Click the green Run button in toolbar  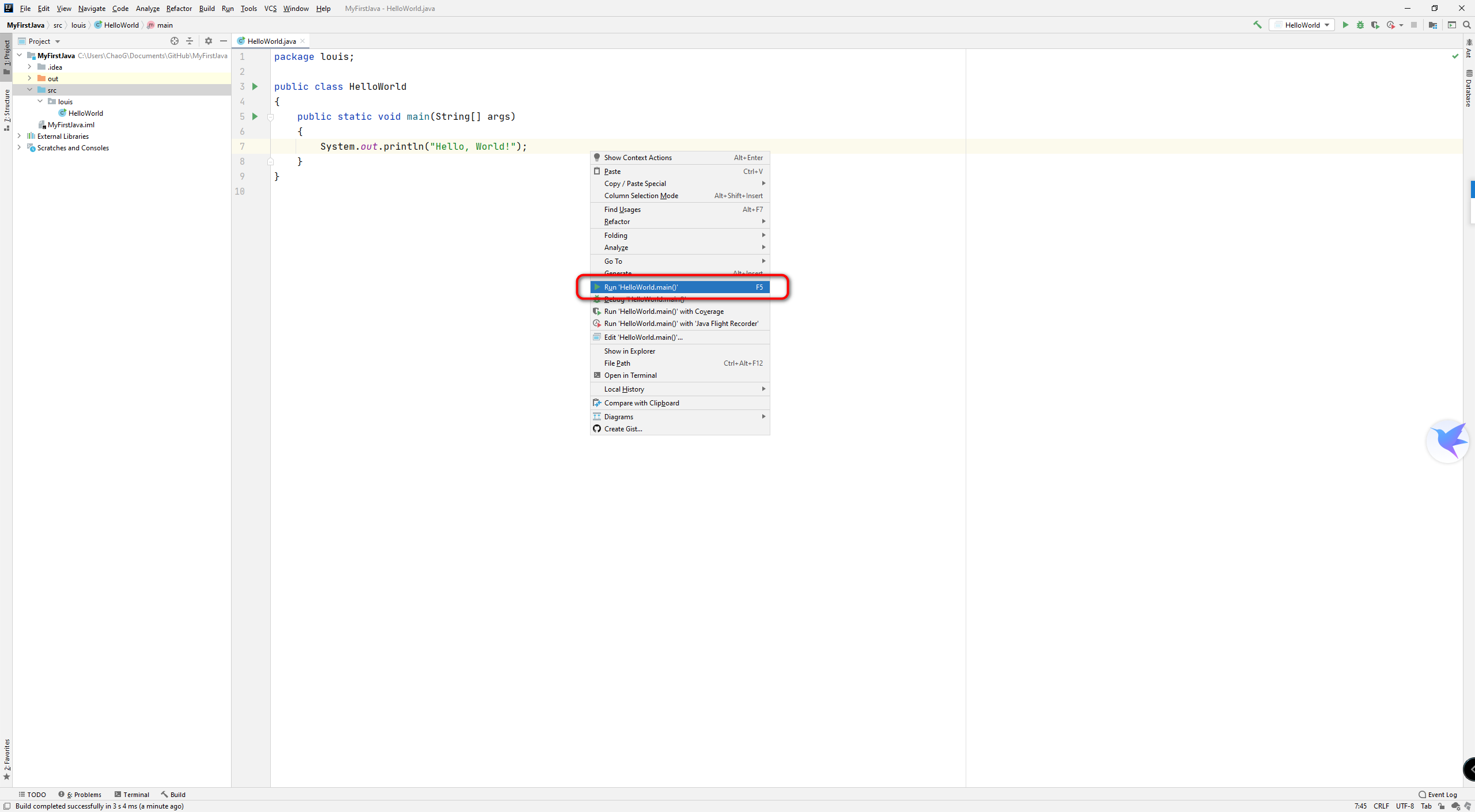1345,25
